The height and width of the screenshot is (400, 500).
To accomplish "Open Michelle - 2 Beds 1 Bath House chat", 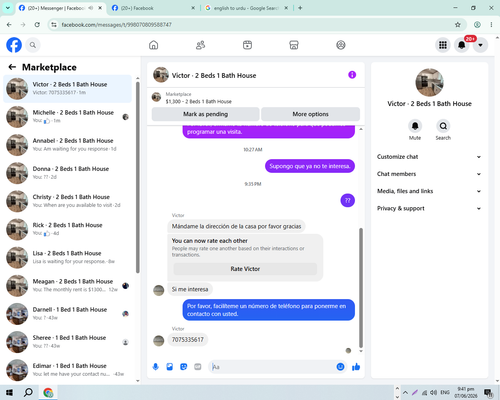I will coord(67,117).
